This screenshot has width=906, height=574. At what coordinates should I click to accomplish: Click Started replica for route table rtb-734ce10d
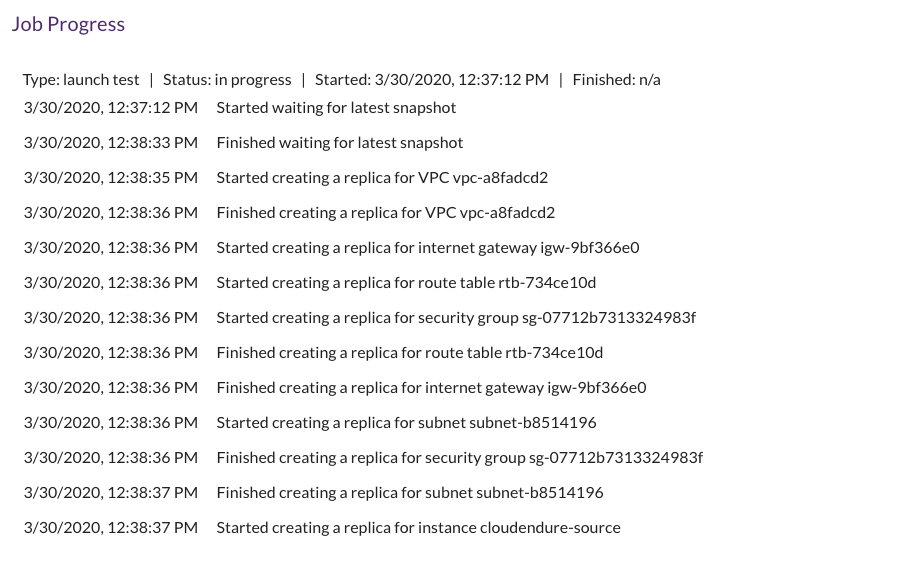[406, 283]
